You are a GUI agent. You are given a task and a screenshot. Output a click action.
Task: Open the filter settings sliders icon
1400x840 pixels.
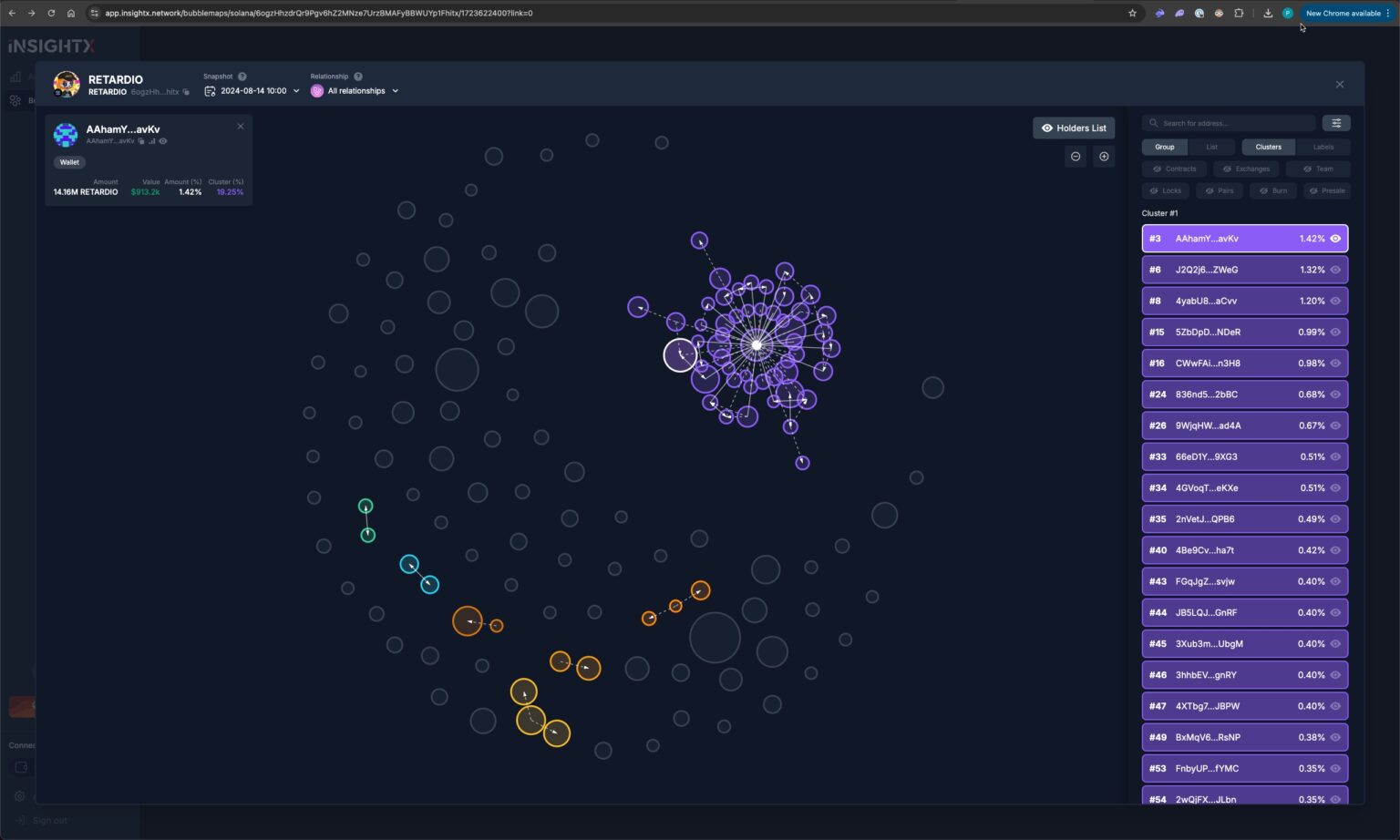[x=1336, y=123]
